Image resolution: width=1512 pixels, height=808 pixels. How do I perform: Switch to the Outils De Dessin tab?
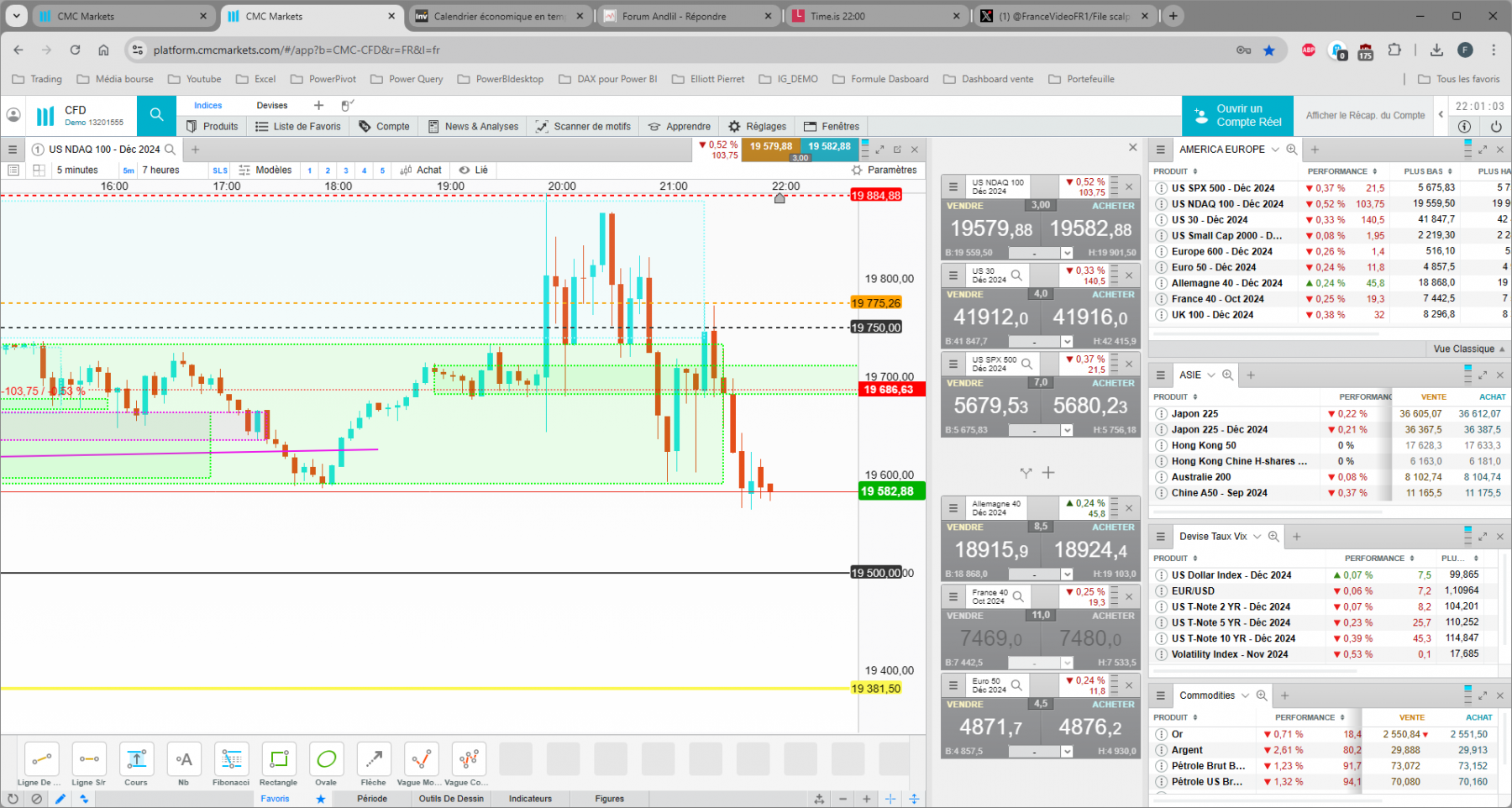coord(451,799)
